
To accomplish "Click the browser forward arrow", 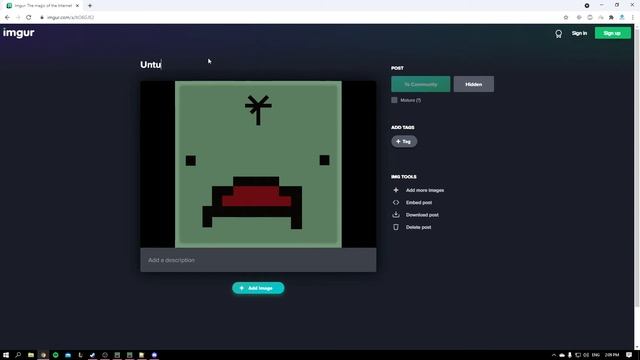I will tap(18, 18).
